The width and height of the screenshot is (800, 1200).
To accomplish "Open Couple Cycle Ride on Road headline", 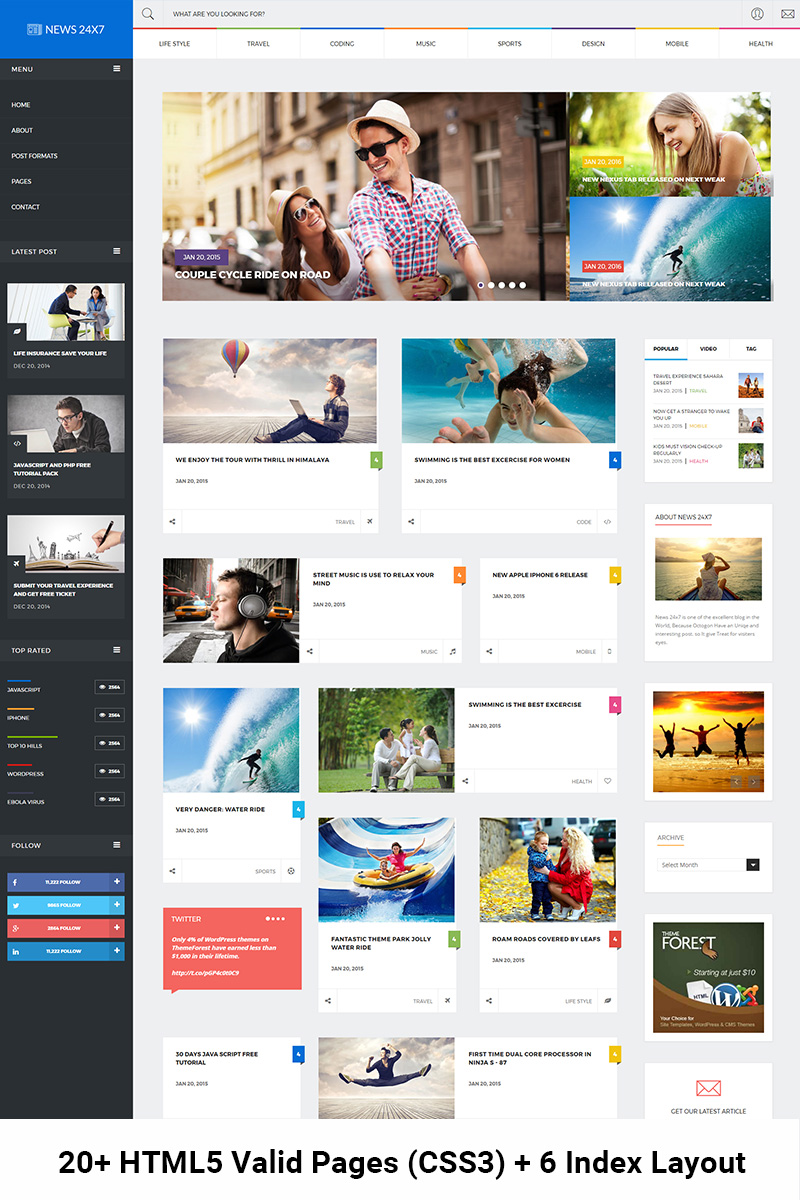I will (x=252, y=275).
